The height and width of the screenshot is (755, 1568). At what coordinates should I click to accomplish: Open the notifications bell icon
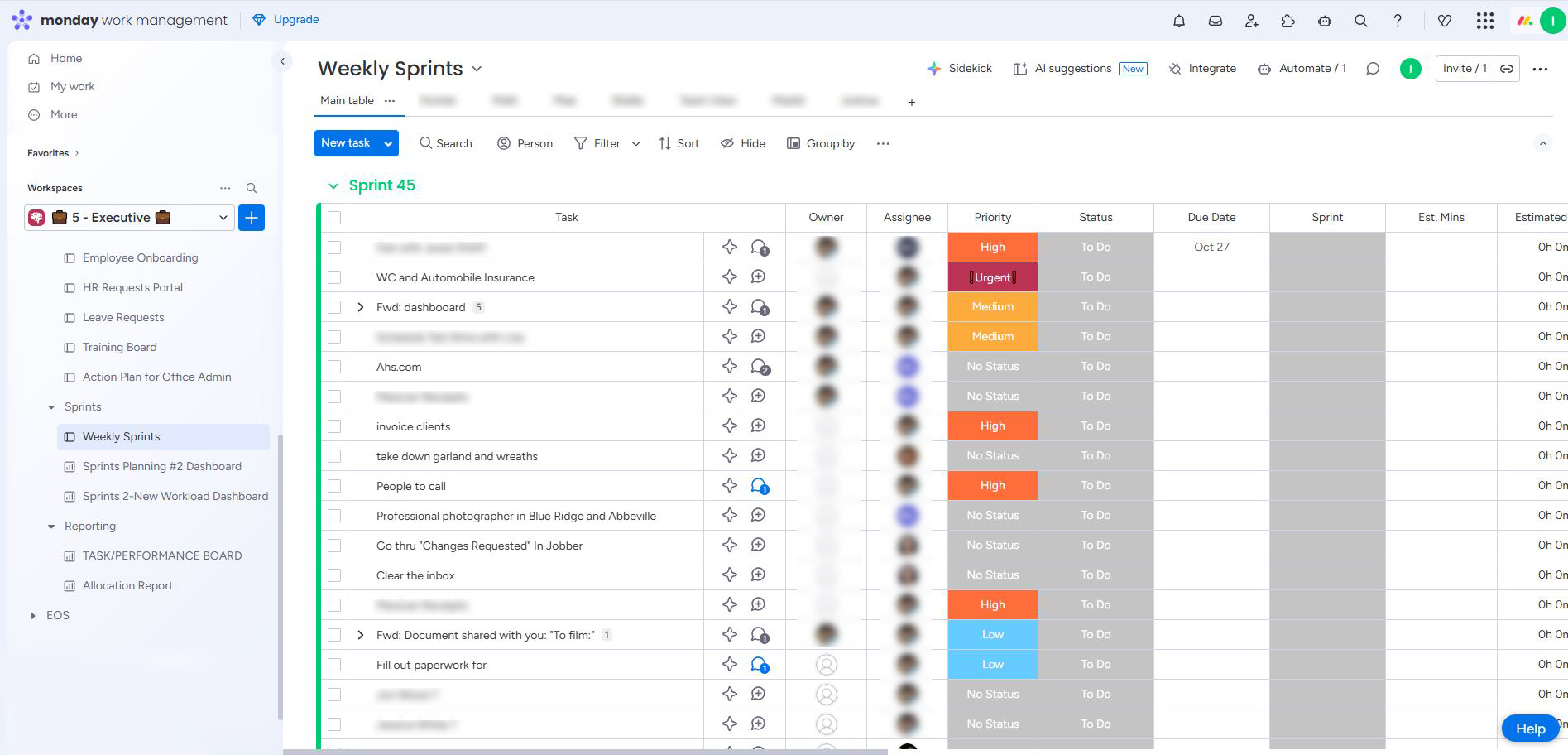(x=1179, y=21)
